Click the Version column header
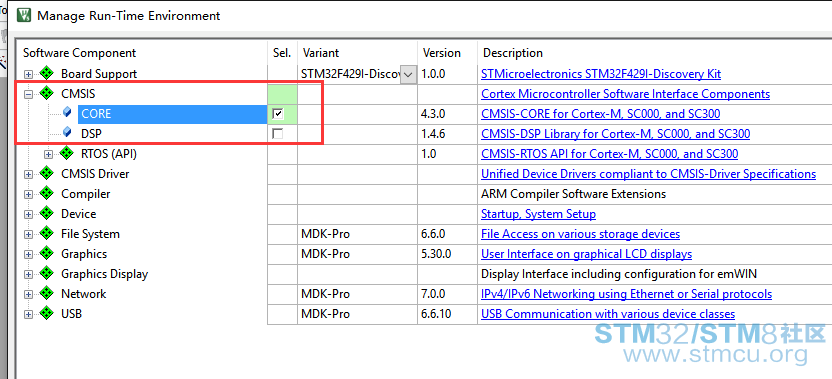 coord(441,53)
